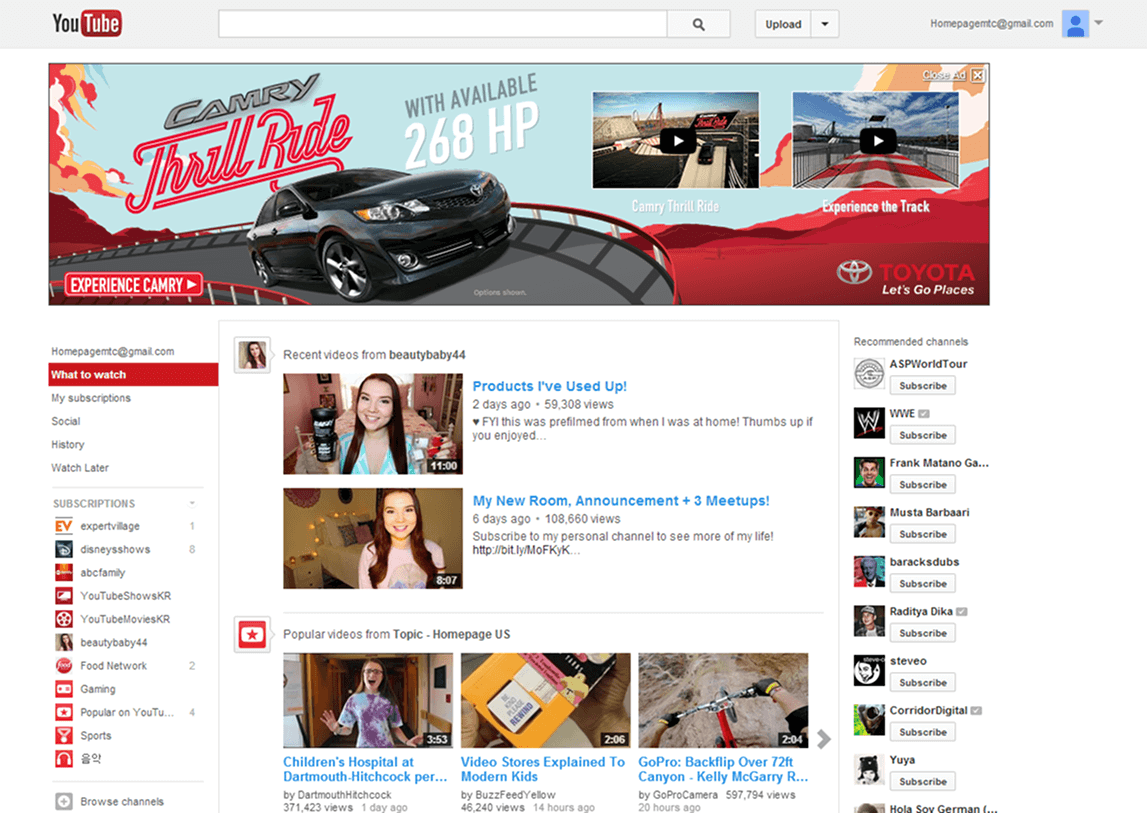Subscribe to the steveo channel
This screenshot has width=1147, height=813.
(x=922, y=683)
